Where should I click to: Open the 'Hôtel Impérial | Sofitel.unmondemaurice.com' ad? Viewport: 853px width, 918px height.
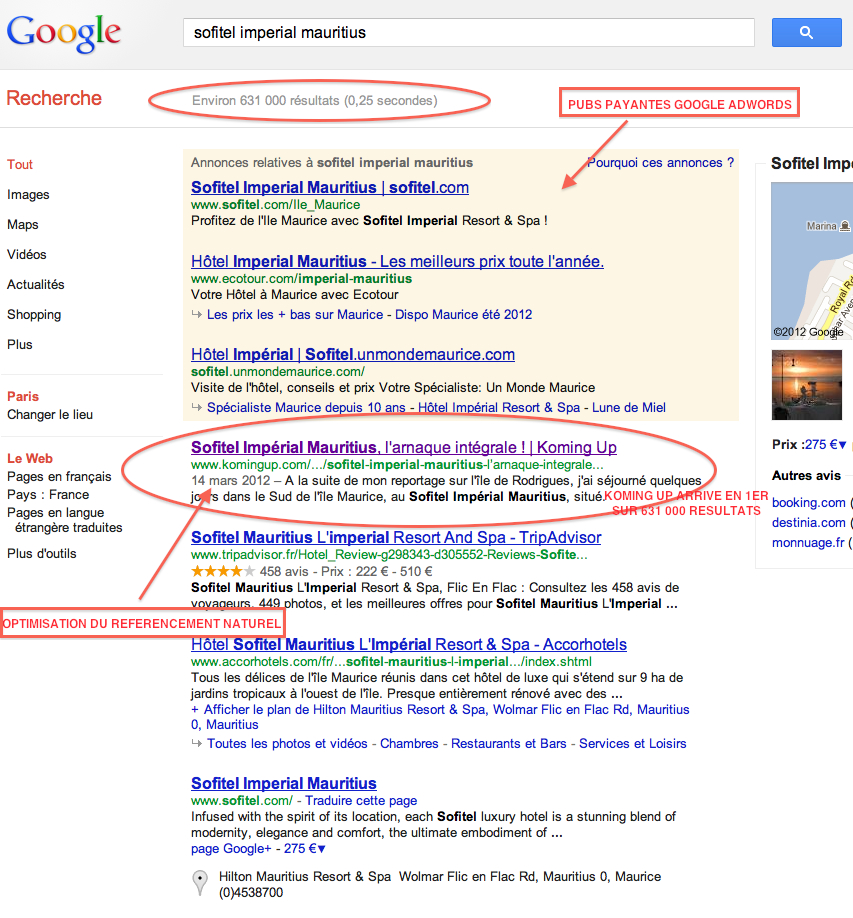352,354
